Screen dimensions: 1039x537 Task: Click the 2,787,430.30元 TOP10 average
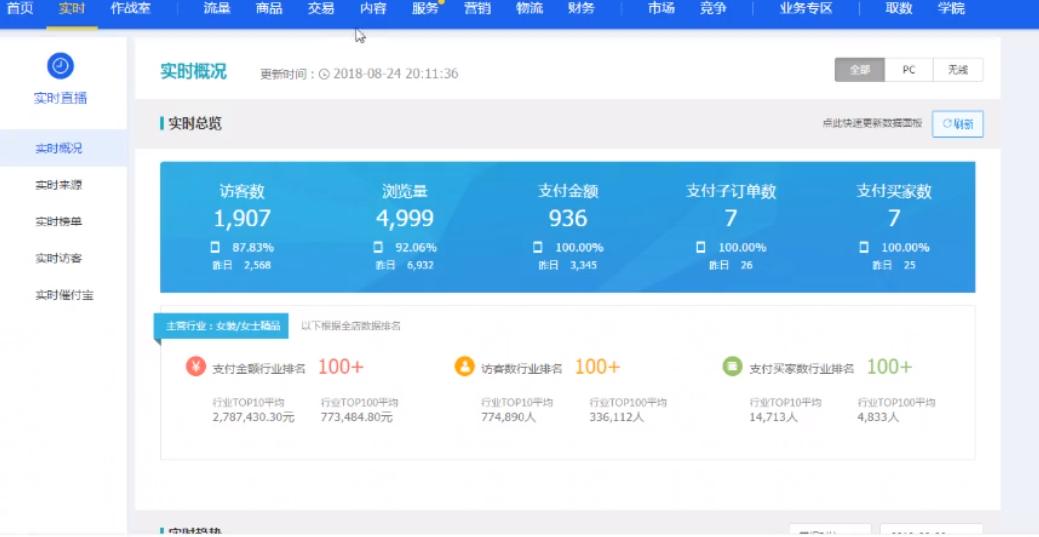point(254,418)
